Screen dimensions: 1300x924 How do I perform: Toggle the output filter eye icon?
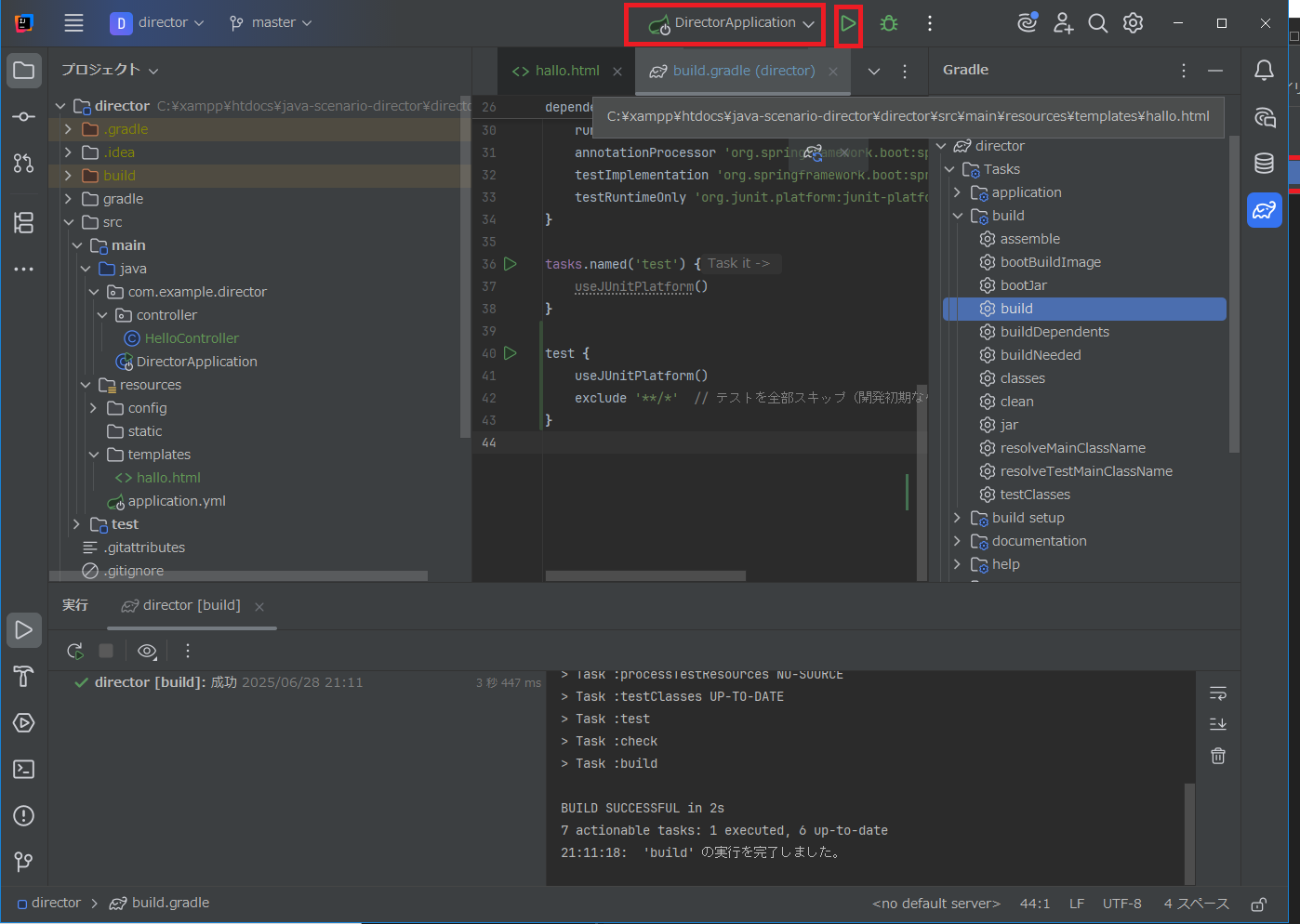[x=146, y=651]
